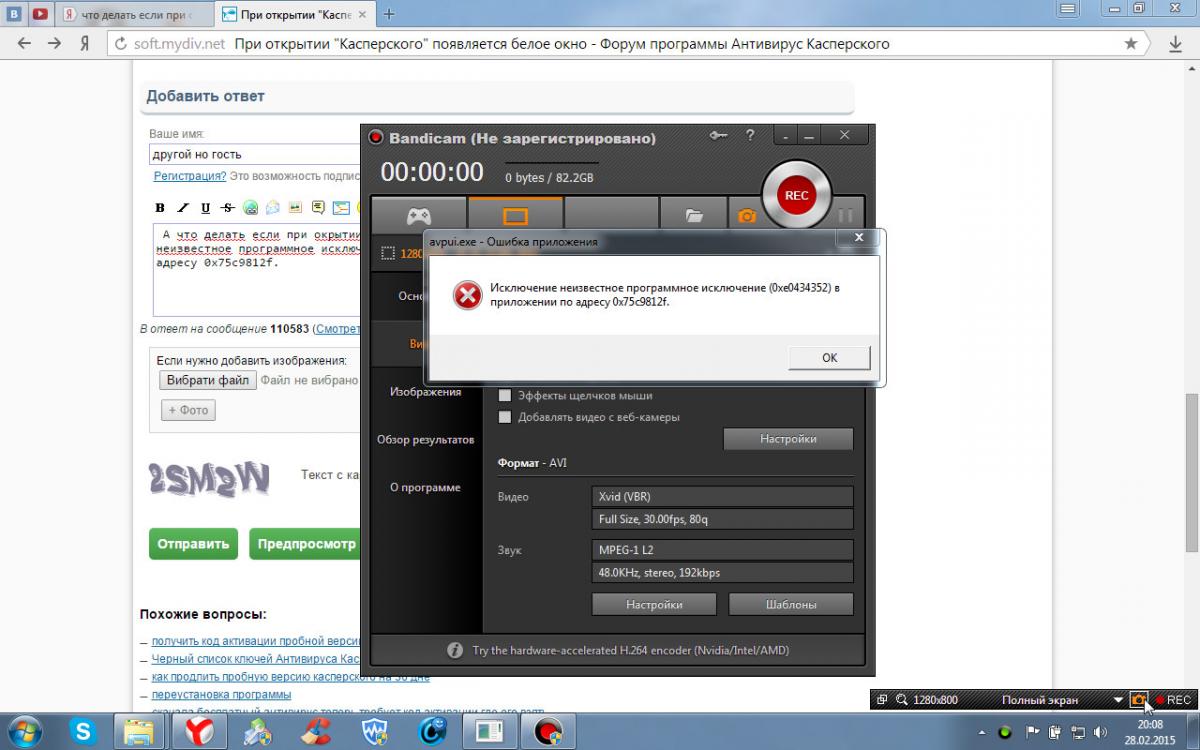Reload the page with the refresh icon
The image size is (1200, 750).
click(x=121, y=44)
